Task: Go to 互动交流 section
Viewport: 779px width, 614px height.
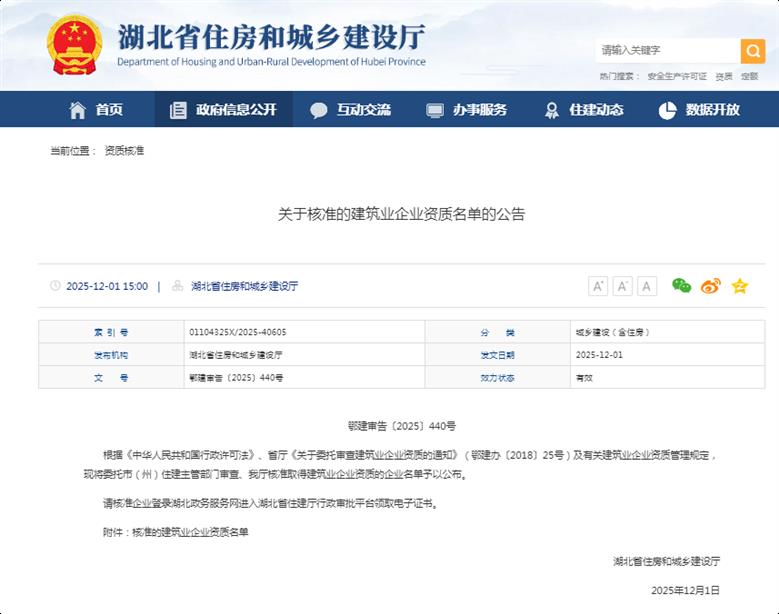Action: pyautogui.click(x=350, y=110)
